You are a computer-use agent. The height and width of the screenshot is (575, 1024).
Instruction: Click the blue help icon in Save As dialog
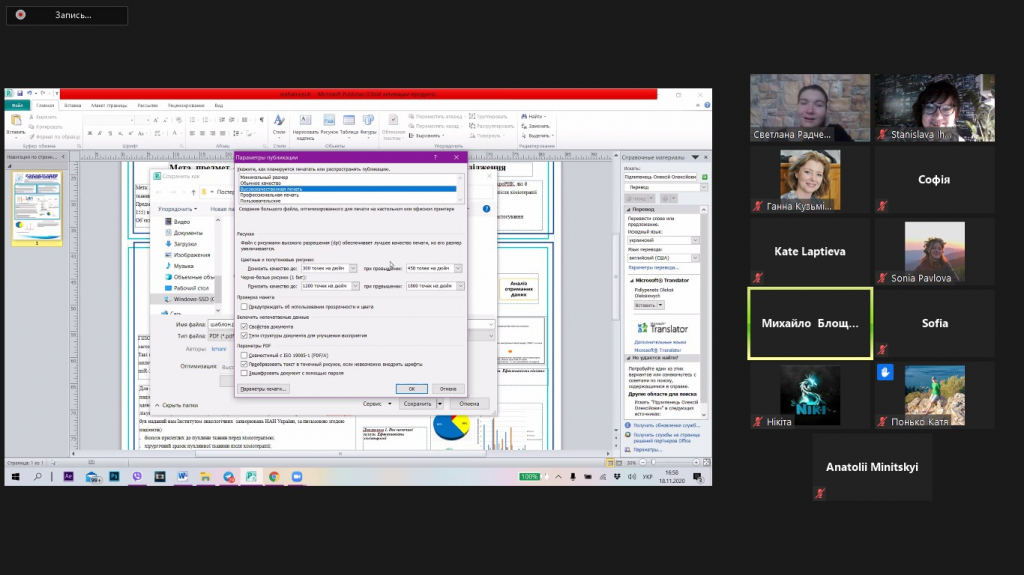(x=486, y=208)
